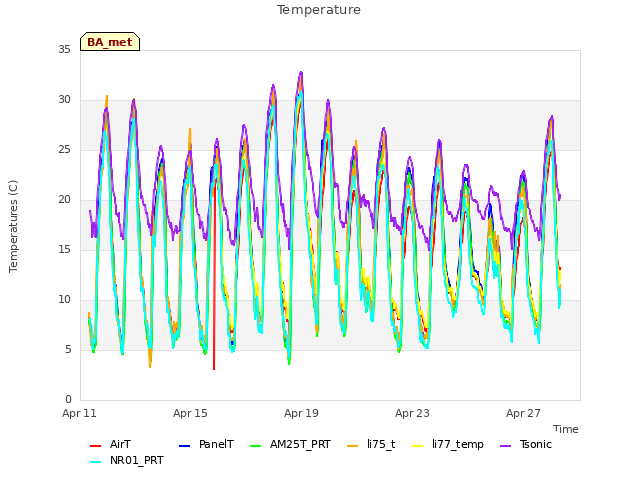Image resolution: width=640 pixels, height=480 pixels.
Task: Click the orange li75_t legend color marker
Action: pos(352,446)
